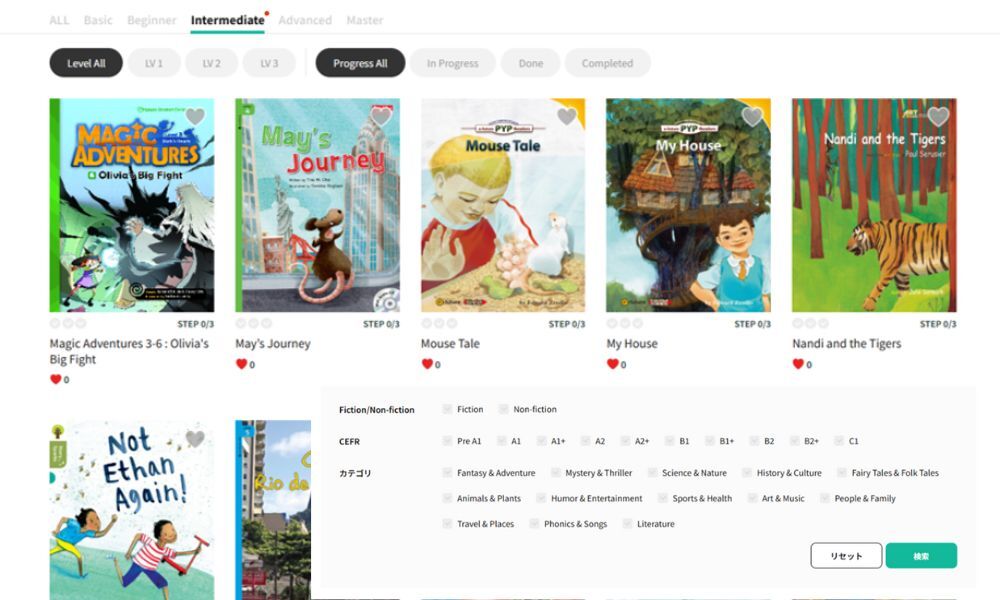This screenshot has width=1000, height=600.
Task: Check the Non-fiction filter
Action: tap(504, 409)
